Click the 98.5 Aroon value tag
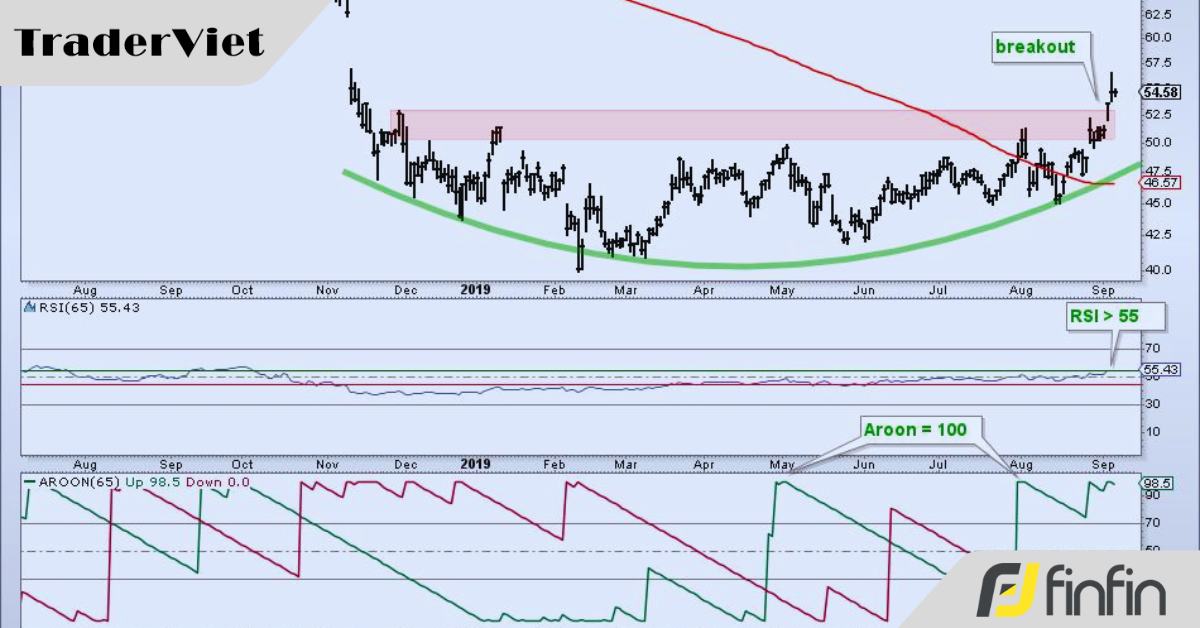 coord(1157,482)
